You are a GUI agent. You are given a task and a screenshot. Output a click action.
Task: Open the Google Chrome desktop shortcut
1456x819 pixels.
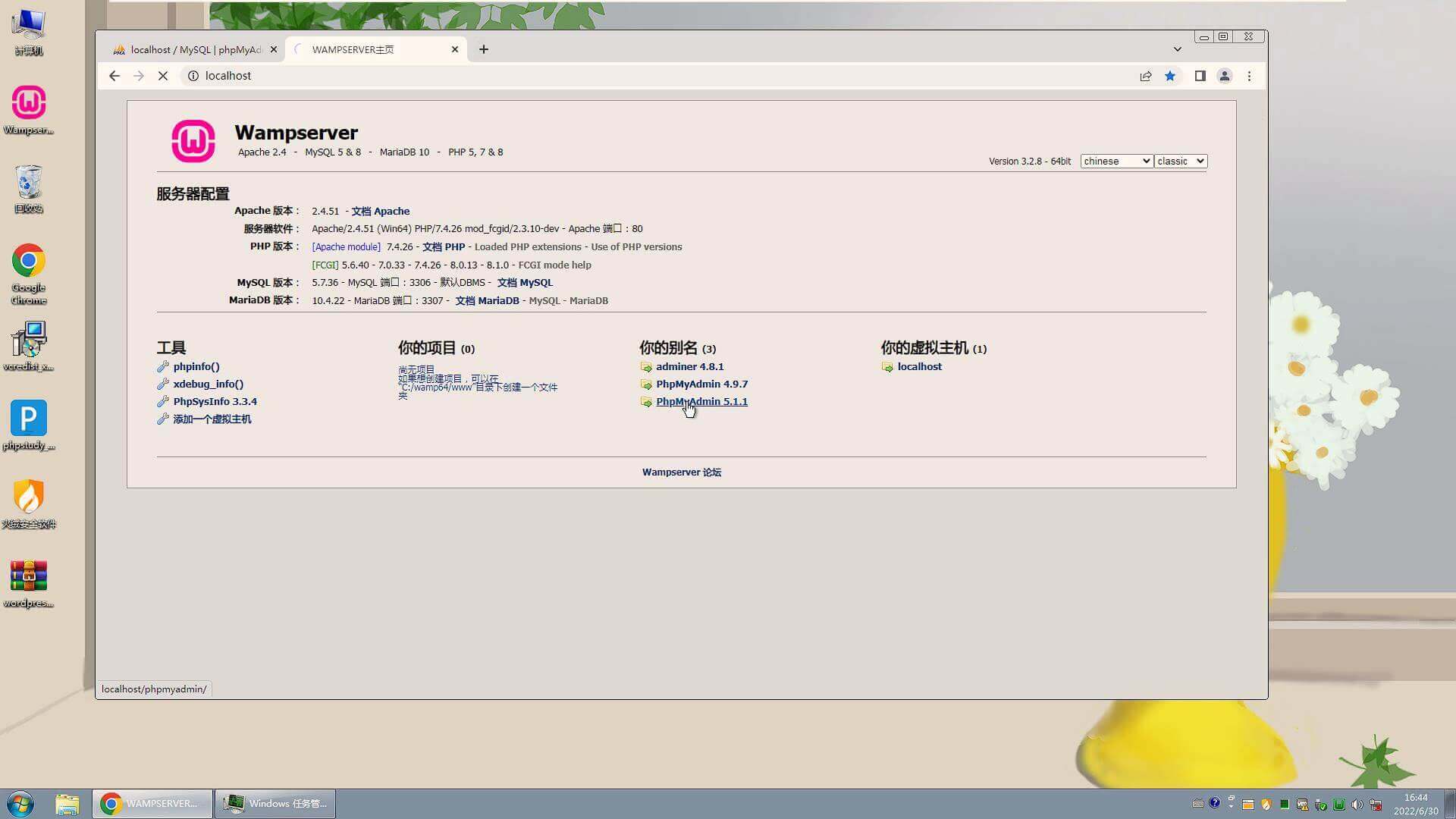pos(29,275)
